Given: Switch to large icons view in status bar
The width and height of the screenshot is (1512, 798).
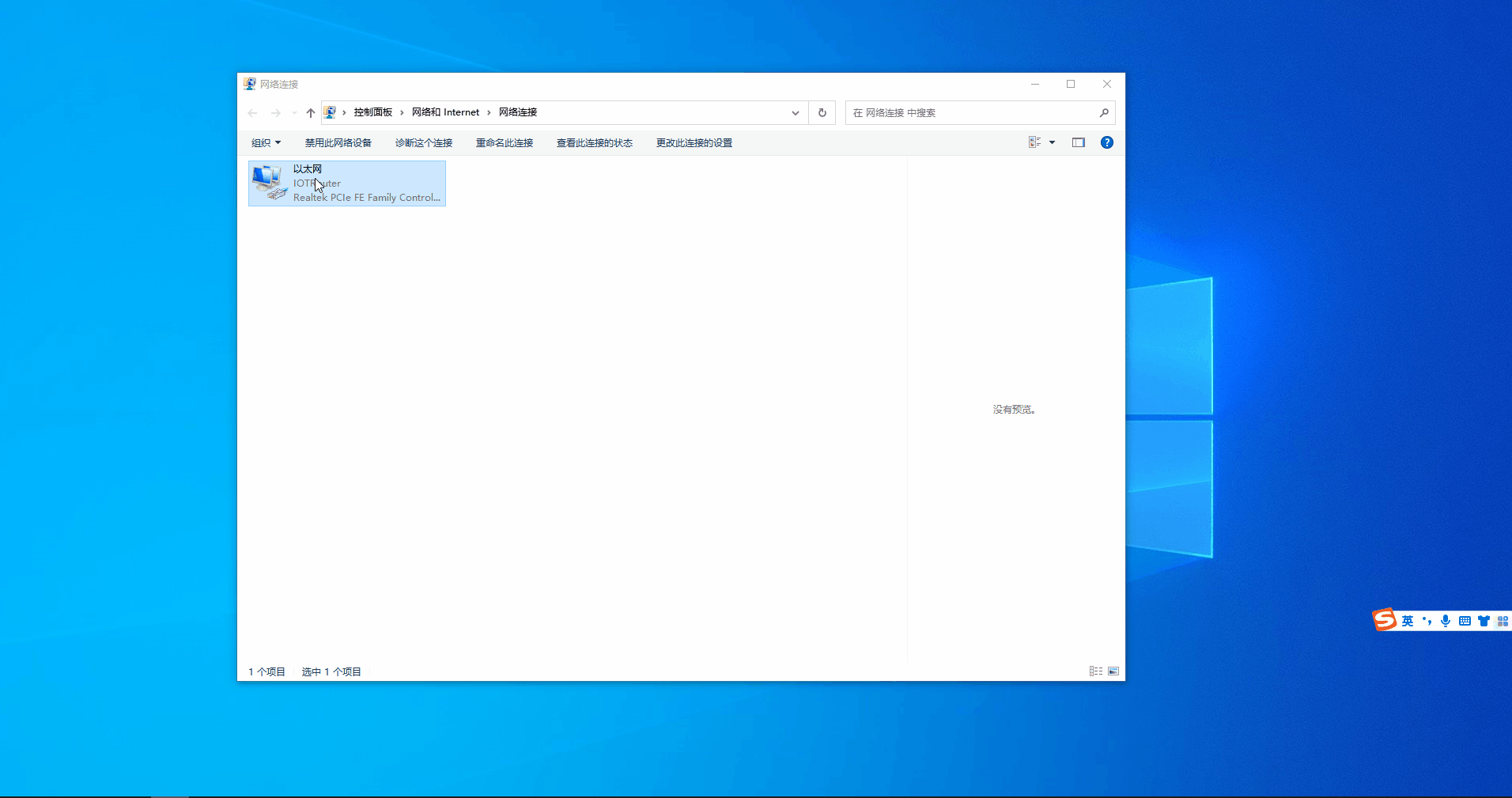Looking at the screenshot, I should (1113, 671).
